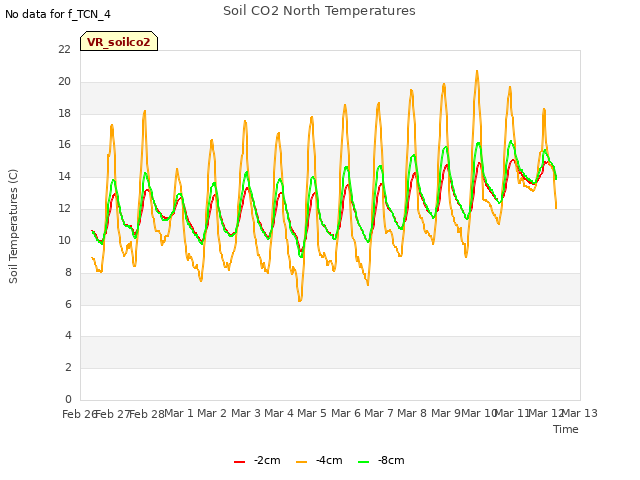The height and width of the screenshot is (480, 640).
Task: Click the Mar 8 x-axis tick label
Action: pos(412,413)
